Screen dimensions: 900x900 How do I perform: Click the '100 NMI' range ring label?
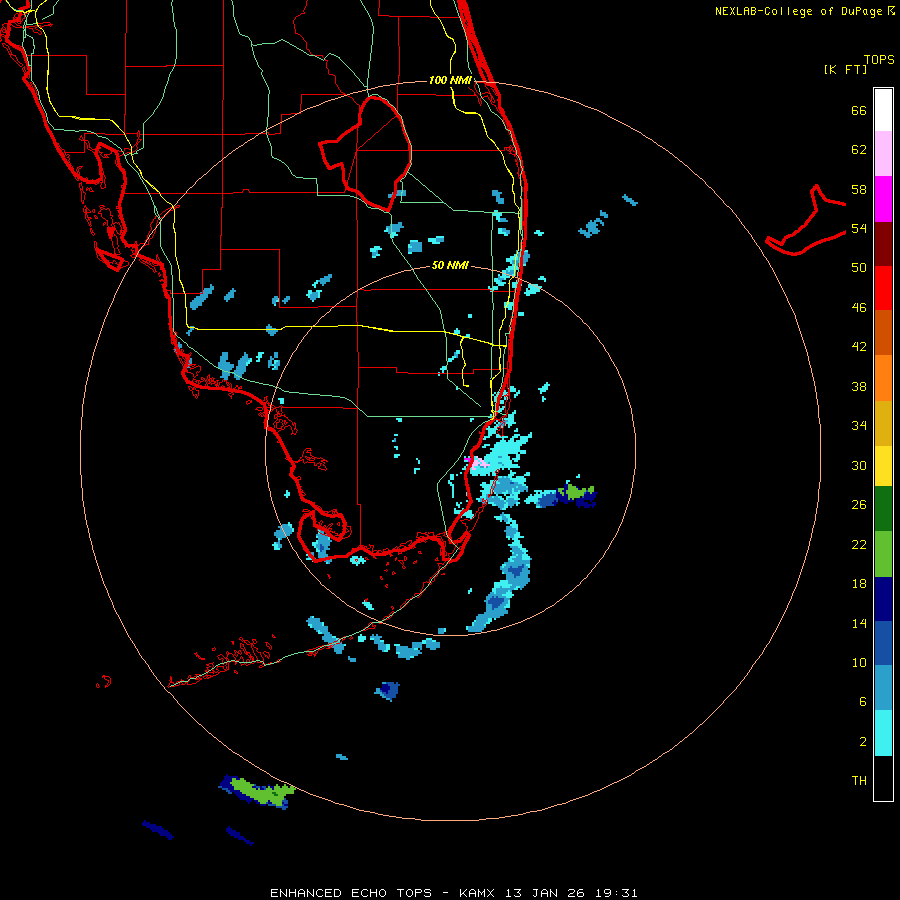tap(450, 80)
